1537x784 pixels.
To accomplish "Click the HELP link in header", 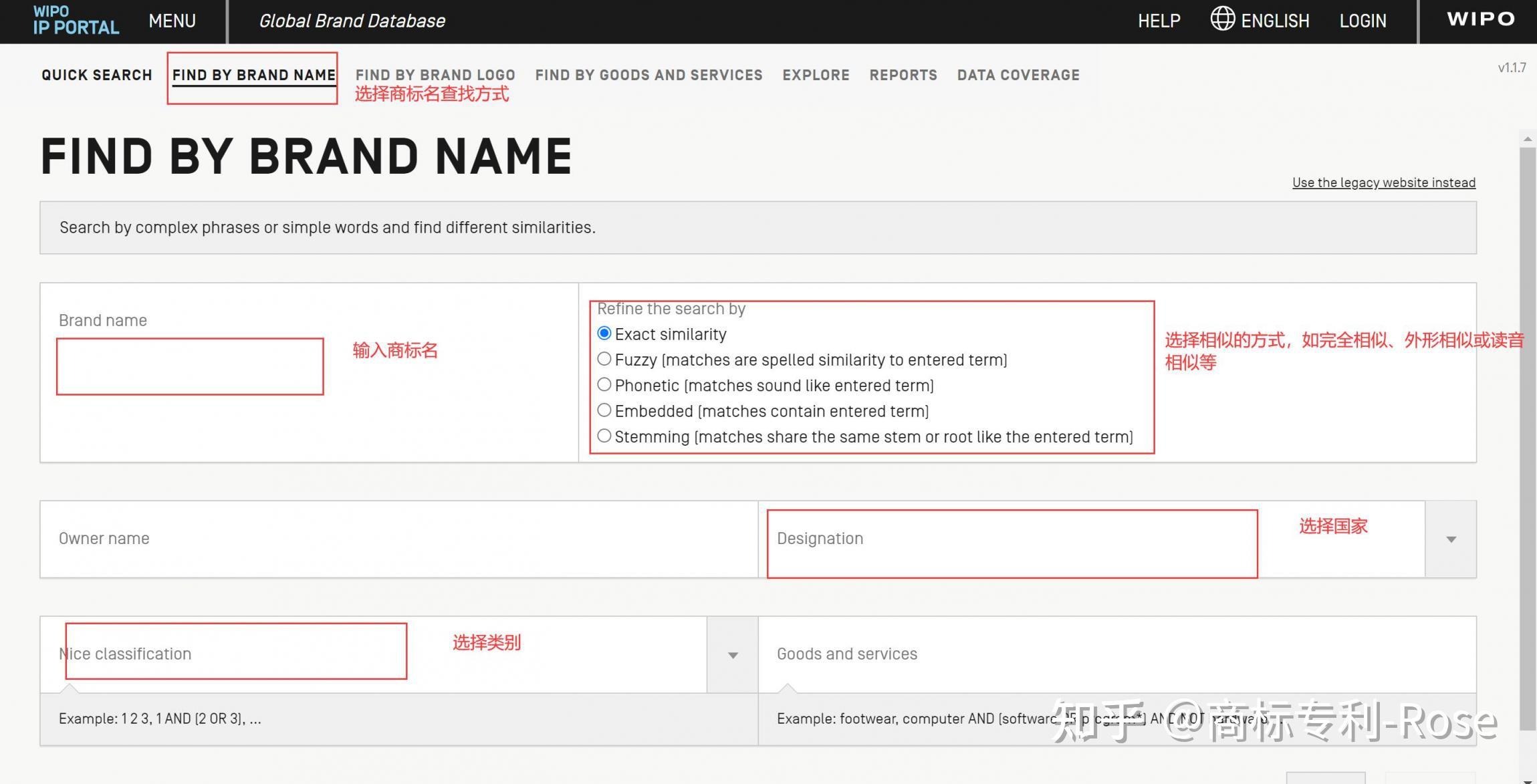I will 1159,21.
